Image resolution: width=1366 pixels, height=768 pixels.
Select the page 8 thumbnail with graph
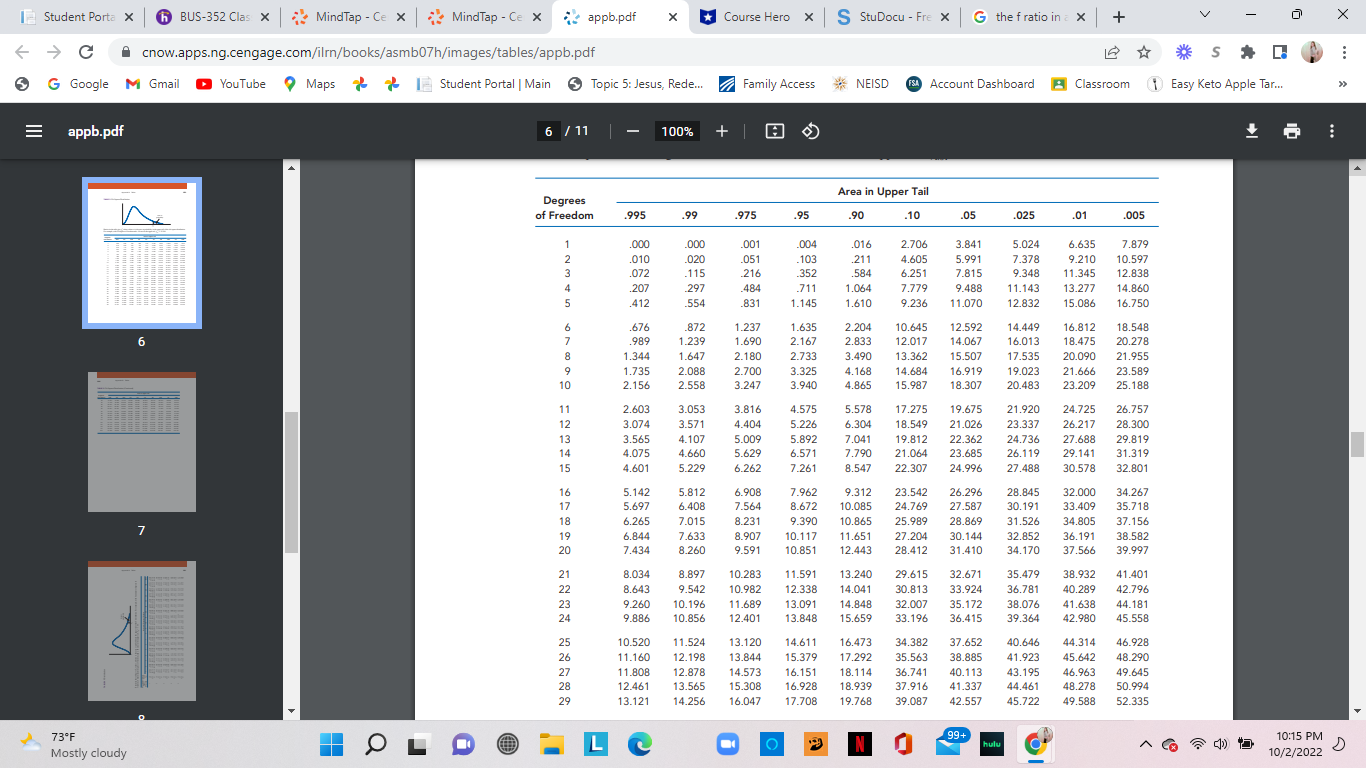[x=142, y=630]
